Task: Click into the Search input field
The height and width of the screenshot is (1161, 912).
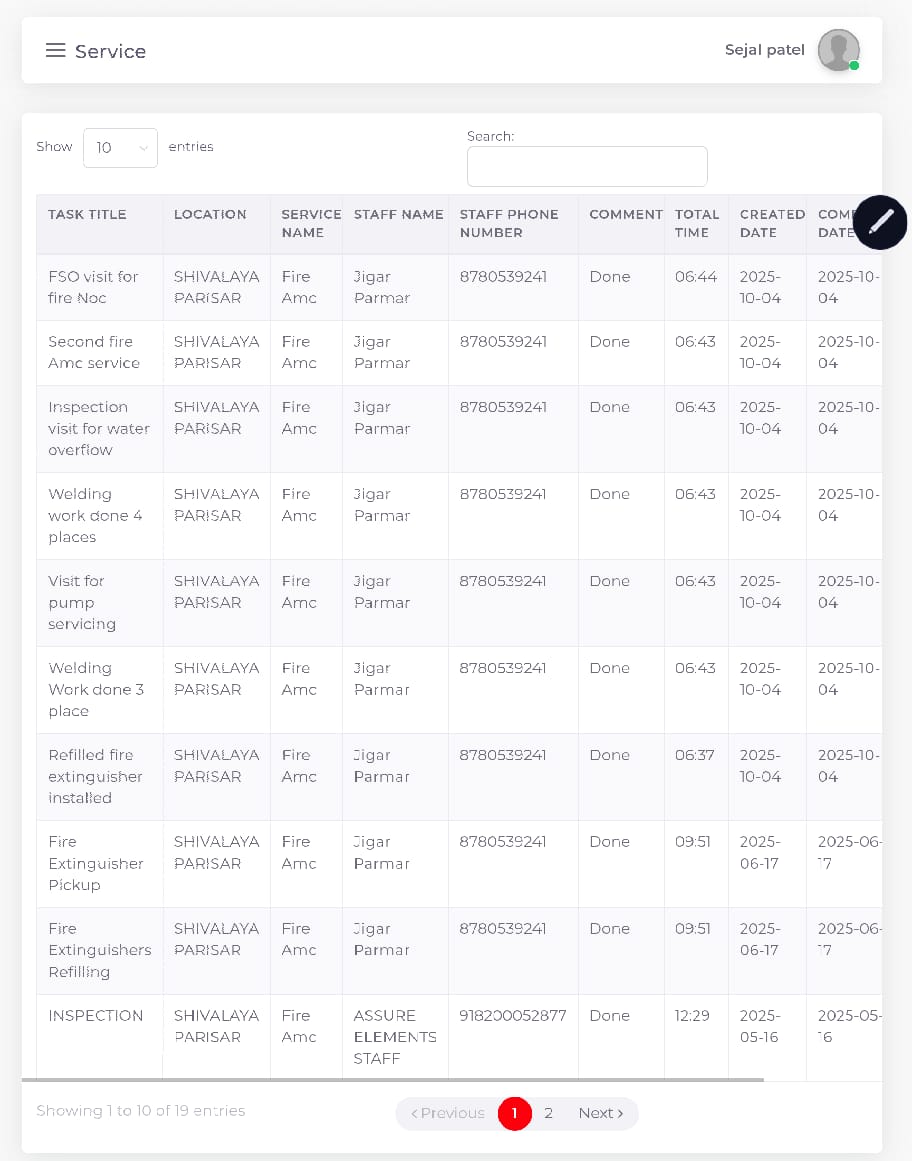Action: [x=587, y=166]
